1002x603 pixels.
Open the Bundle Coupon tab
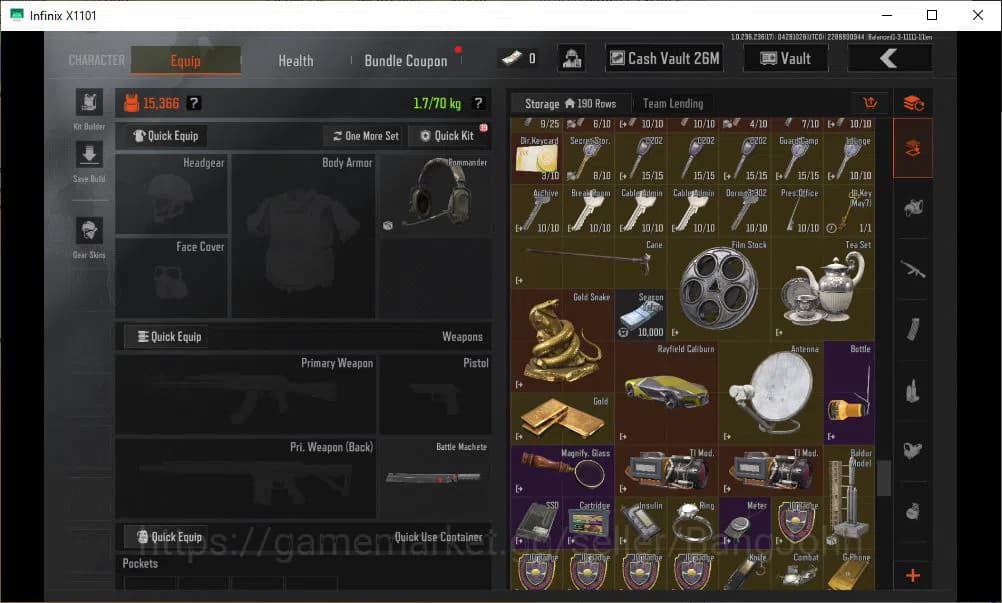(406, 61)
